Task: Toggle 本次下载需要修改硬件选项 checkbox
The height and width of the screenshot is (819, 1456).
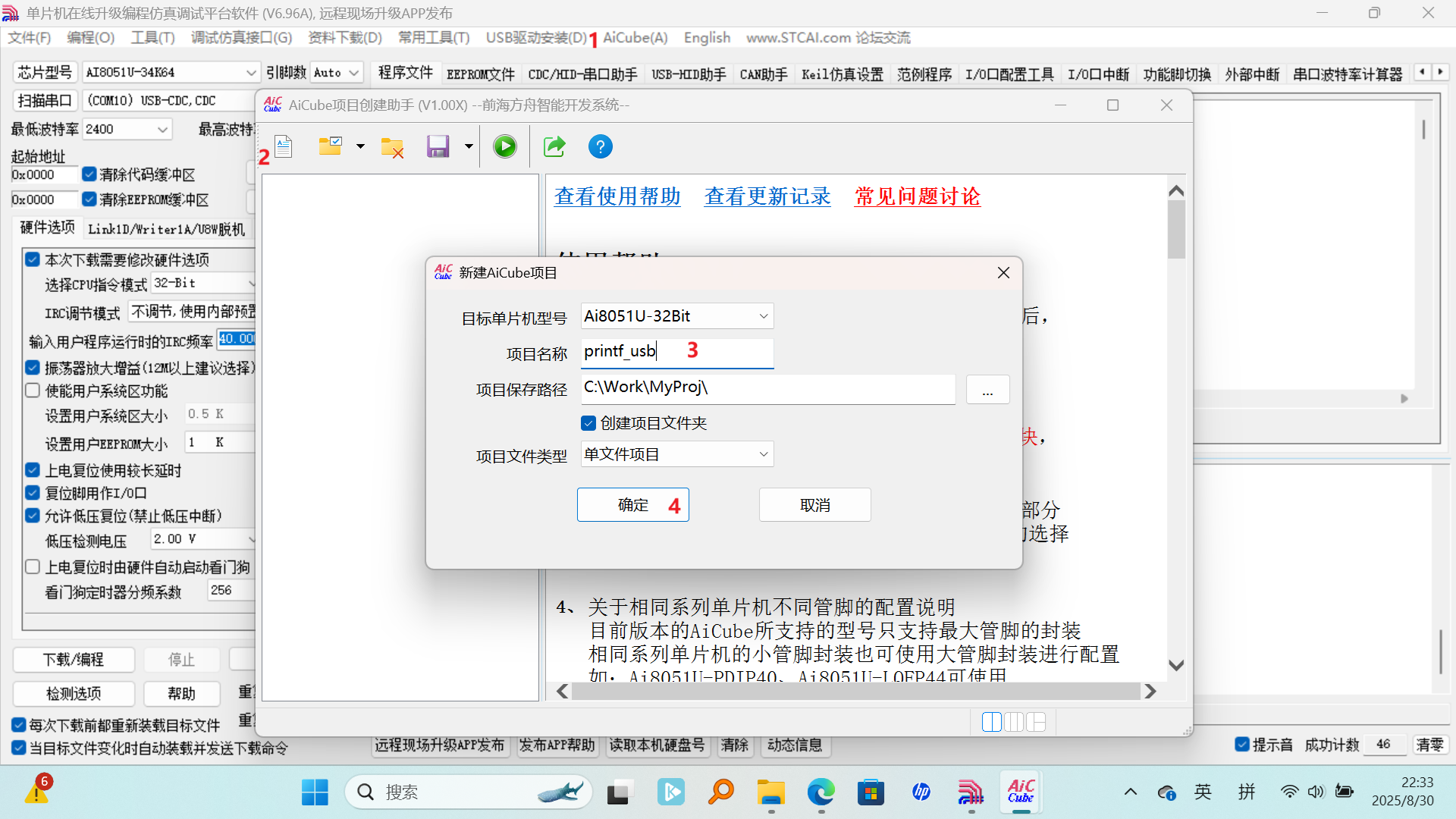Action: pos(33,259)
